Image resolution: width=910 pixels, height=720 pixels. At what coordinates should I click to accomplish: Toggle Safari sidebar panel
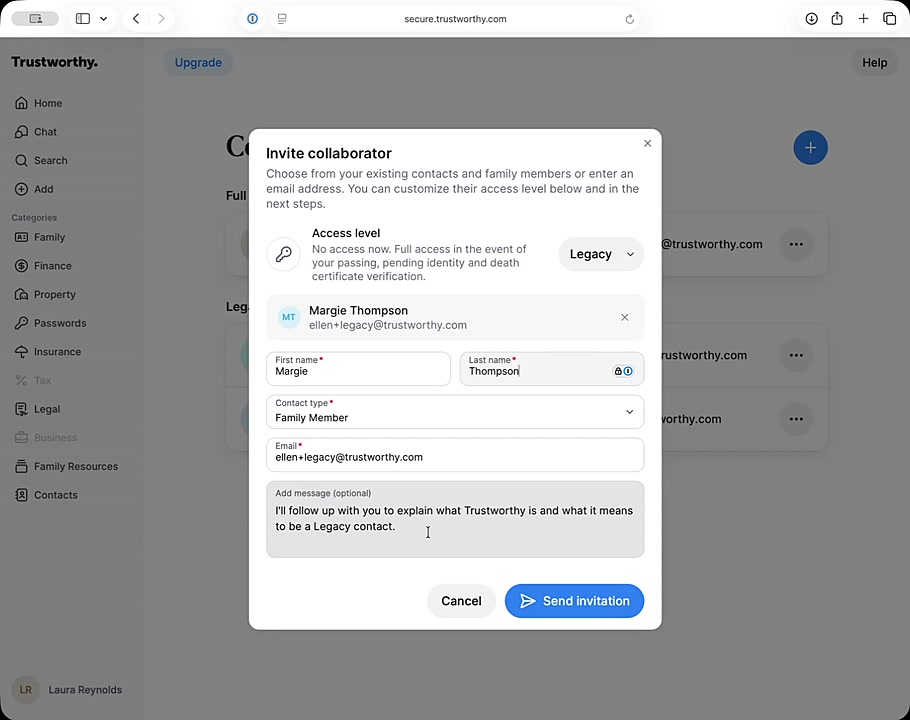83,19
